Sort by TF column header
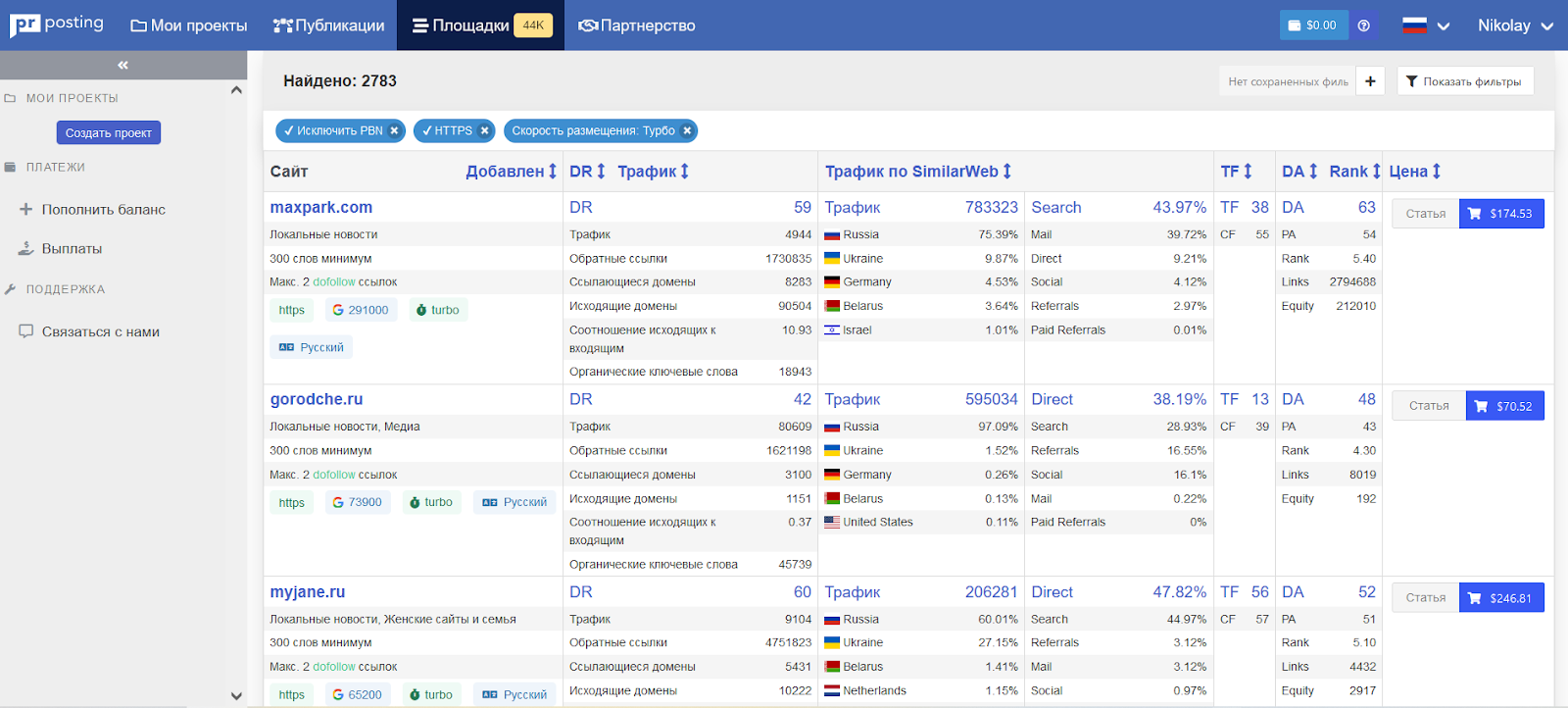Image resolution: width=1568 pixels, height=708 pixels. click(x=1237, y=172)
